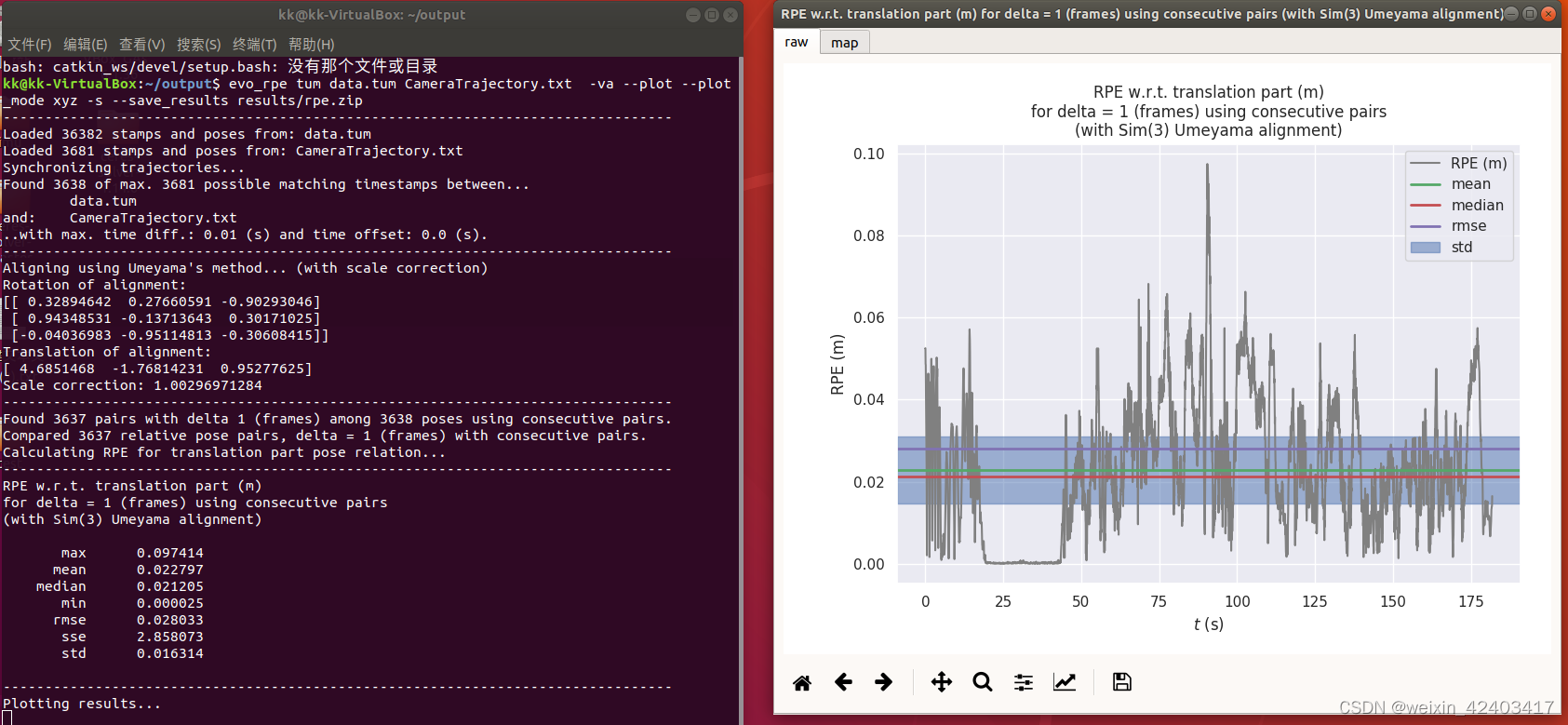This screenshot has height=725, width=1568.
Task: Go forward to next plot view
Action: click(x=884, y=682)
